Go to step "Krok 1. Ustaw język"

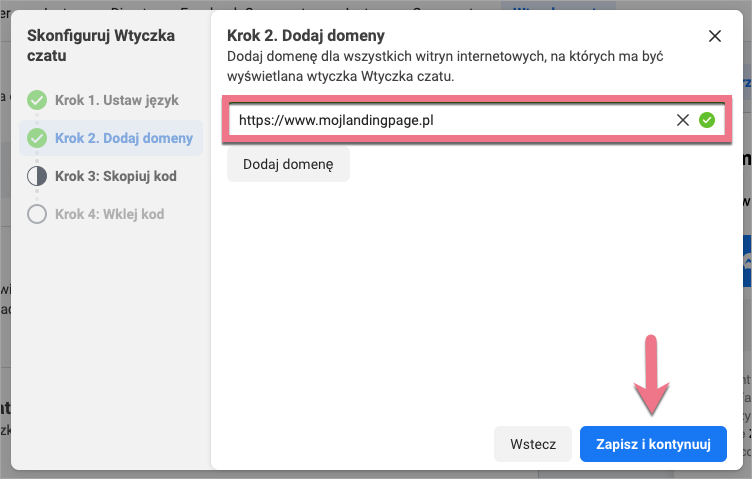(118, 100)
